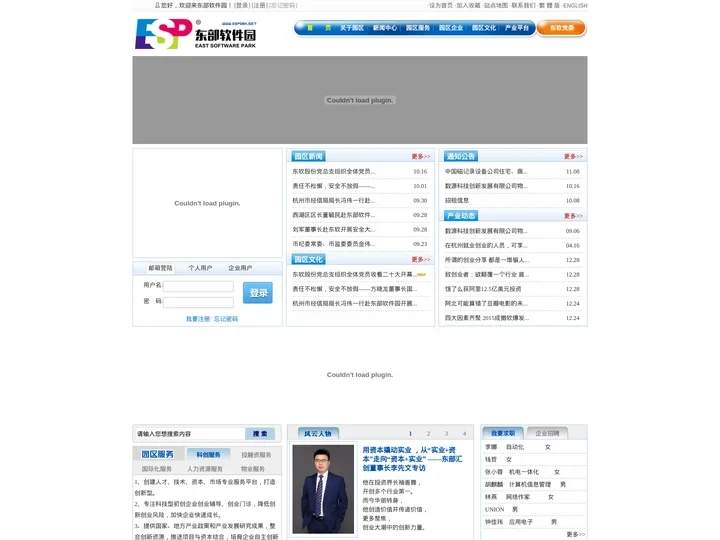This screenshot has width=720, height=540.
Task: Select the 邮箱登陆 login tab
Action: click(x=160, y=268)
